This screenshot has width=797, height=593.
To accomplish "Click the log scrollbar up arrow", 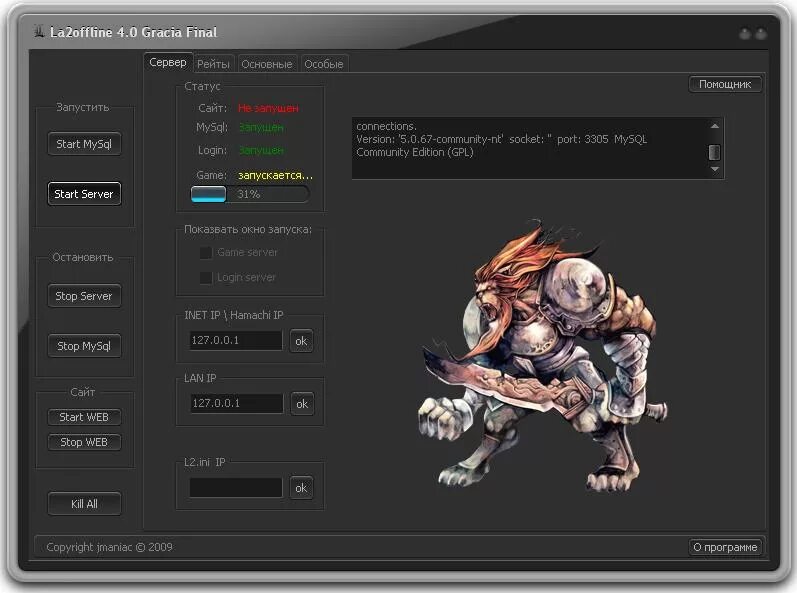I will pyautogui.click(x=715, y=126).
